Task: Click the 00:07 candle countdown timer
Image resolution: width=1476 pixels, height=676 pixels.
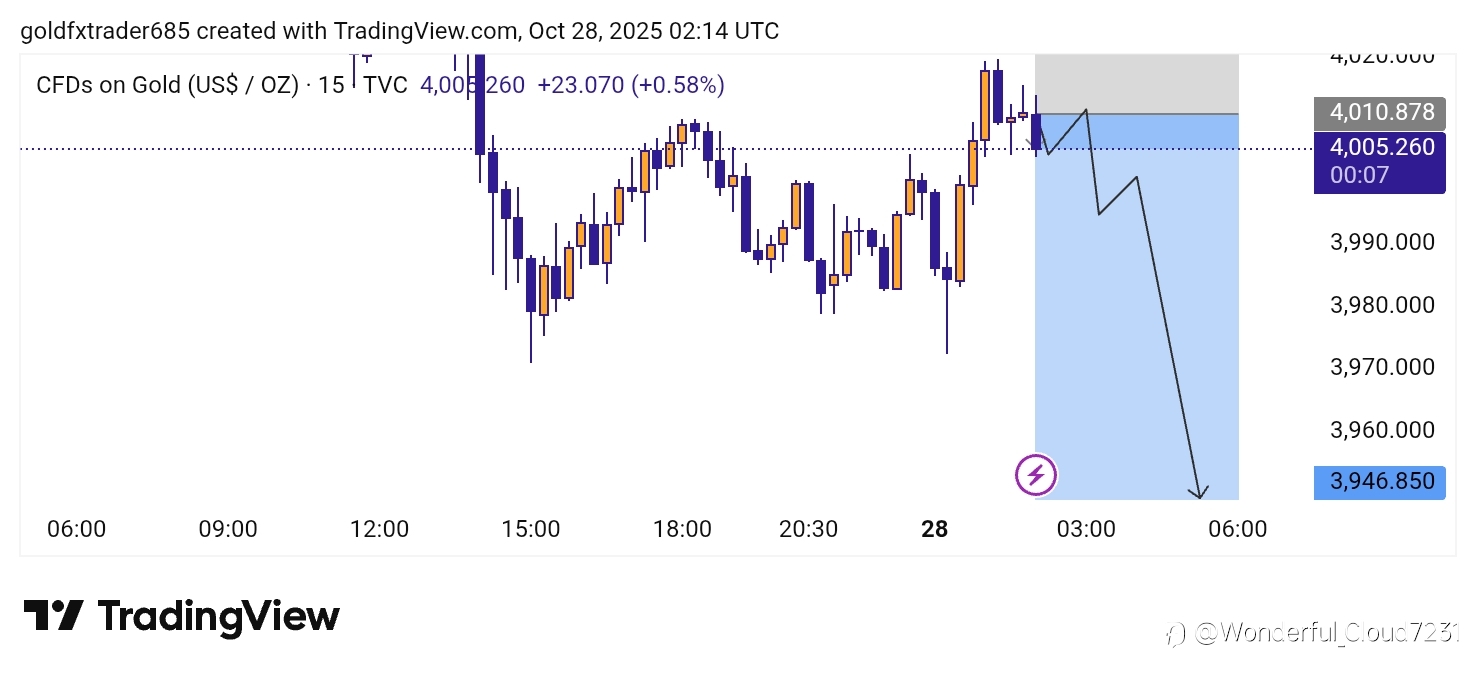Action: pyautogui.click(x=1360, y=175)
